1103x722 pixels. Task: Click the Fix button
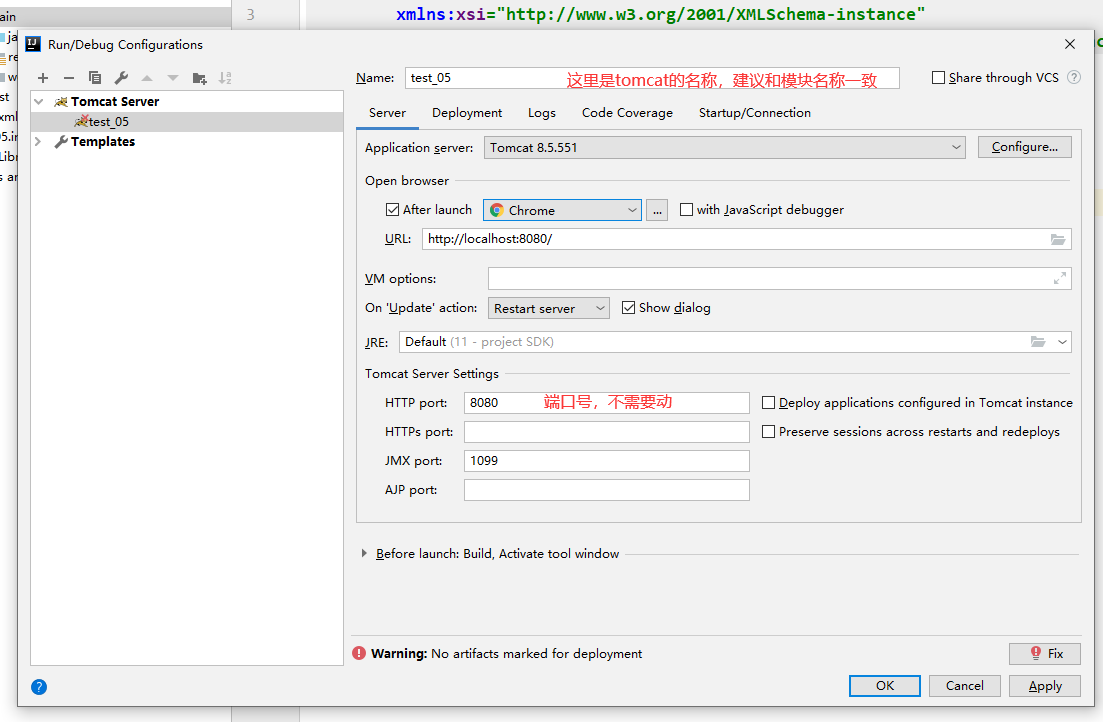tap(1045, 654)
